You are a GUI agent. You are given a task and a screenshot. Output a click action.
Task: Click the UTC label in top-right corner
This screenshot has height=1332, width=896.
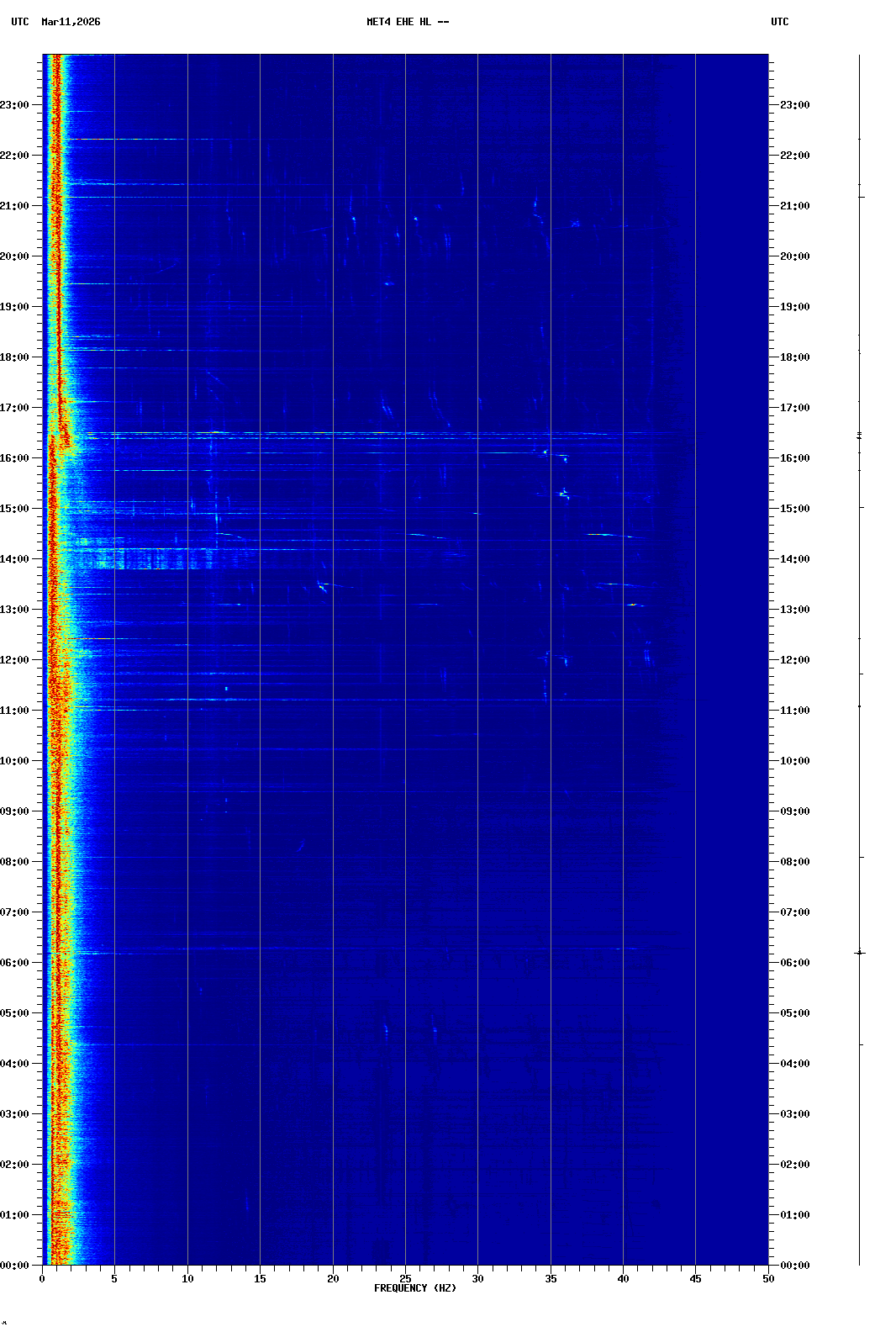[x=779, y=22]
